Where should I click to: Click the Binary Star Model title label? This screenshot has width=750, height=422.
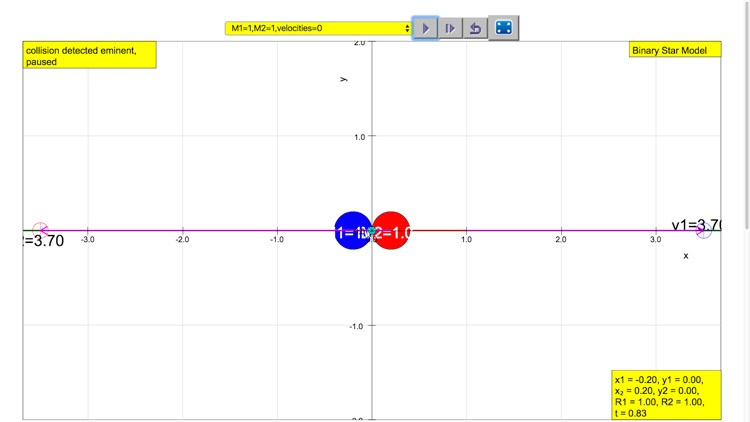point(675,50)
